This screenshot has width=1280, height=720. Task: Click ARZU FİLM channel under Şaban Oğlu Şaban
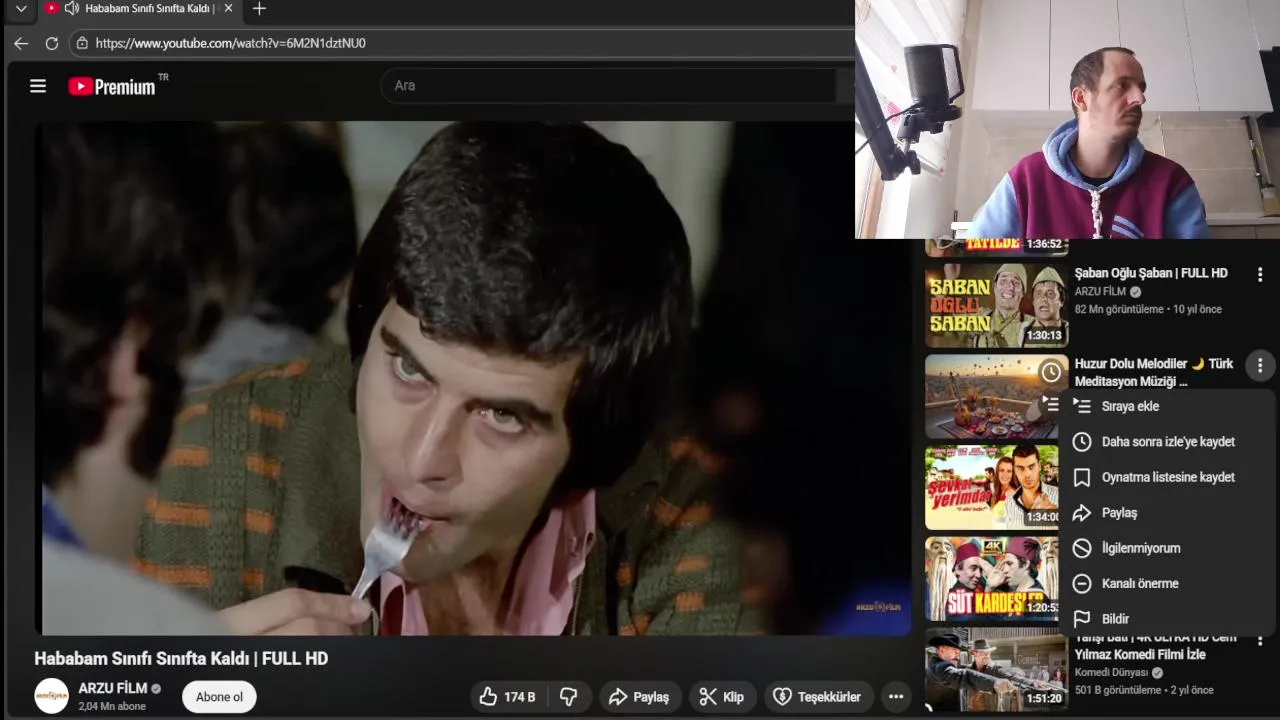point(1101,292)
